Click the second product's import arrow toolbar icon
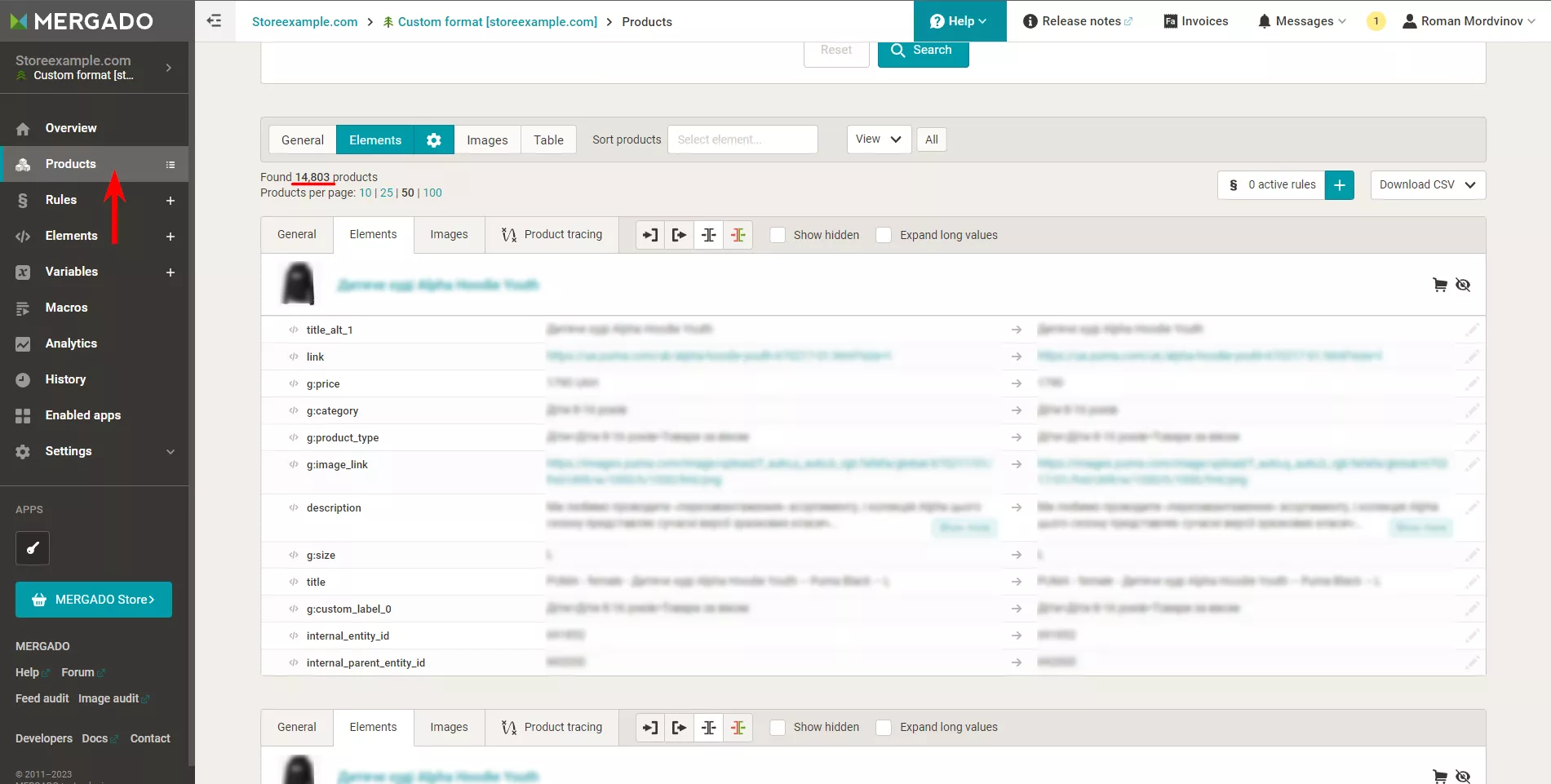This screenshot has width=1551, height=784. 650,728
